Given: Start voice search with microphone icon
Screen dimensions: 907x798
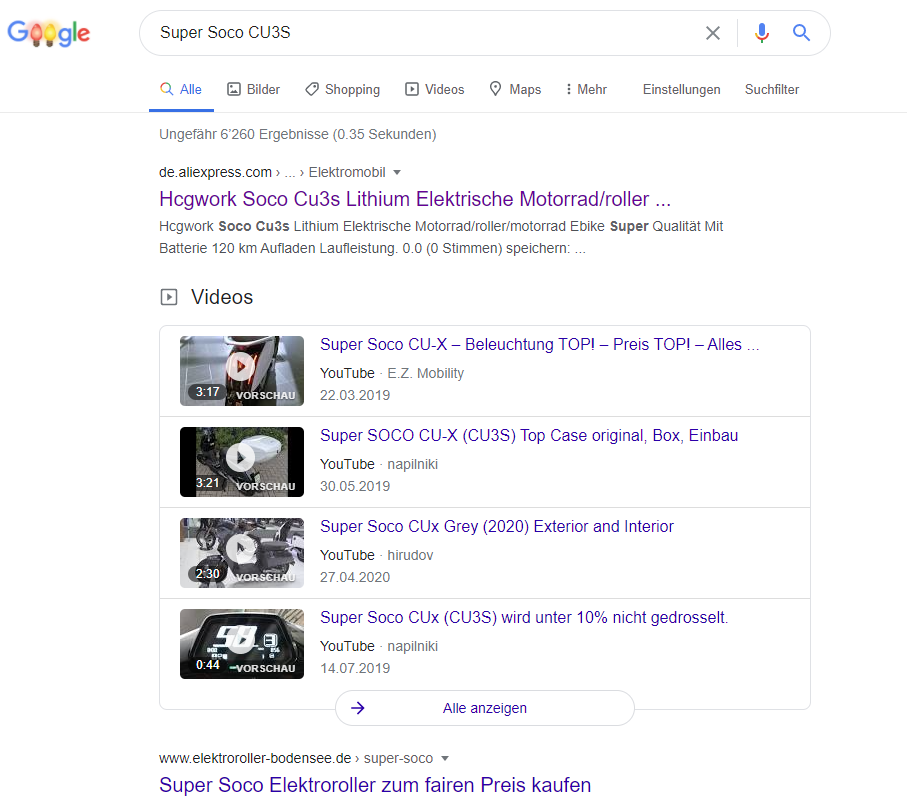Looking at the screenshot, I should point(762,33).
